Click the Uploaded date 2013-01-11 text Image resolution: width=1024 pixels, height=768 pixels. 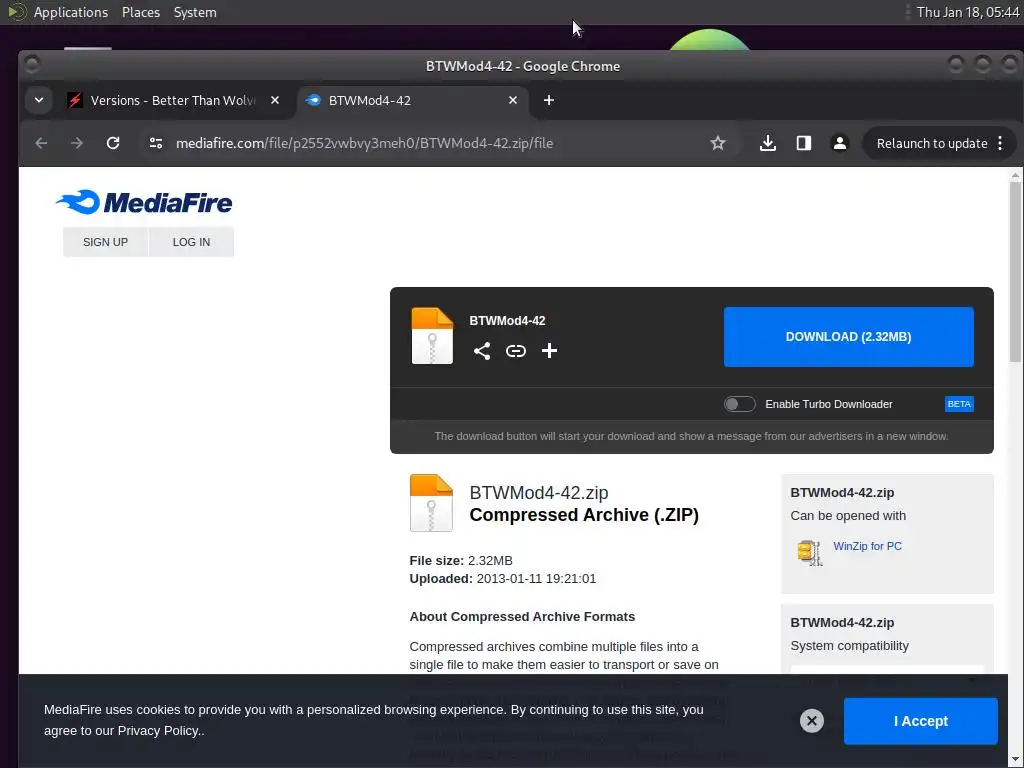[x=503, y=579]
